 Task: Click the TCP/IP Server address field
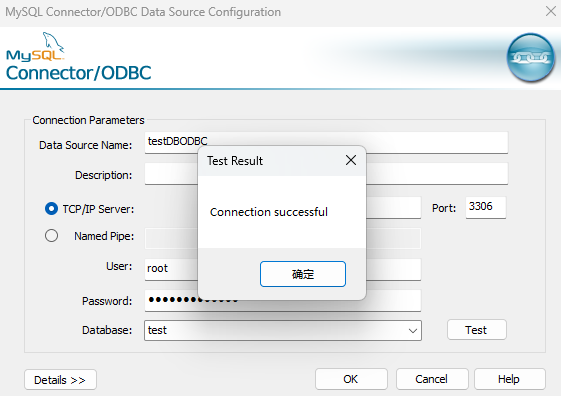coord(394,207)
